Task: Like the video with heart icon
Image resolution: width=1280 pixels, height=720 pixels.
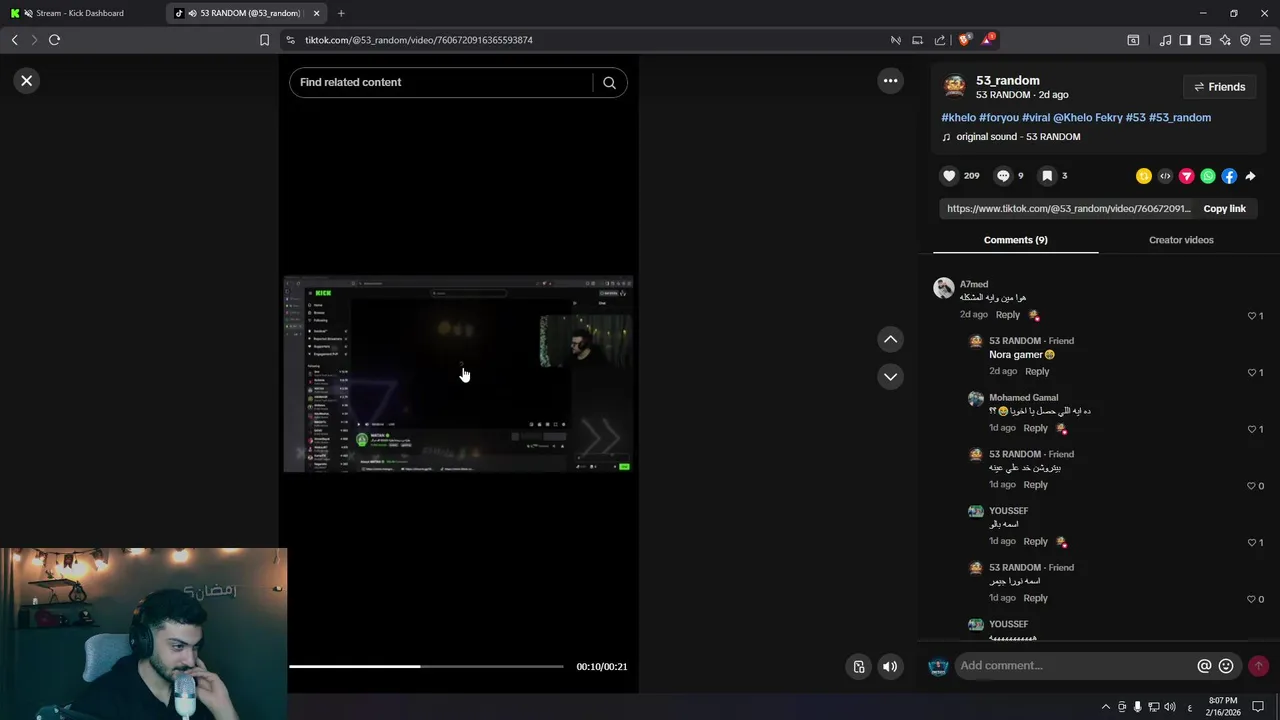Action: 949,176
